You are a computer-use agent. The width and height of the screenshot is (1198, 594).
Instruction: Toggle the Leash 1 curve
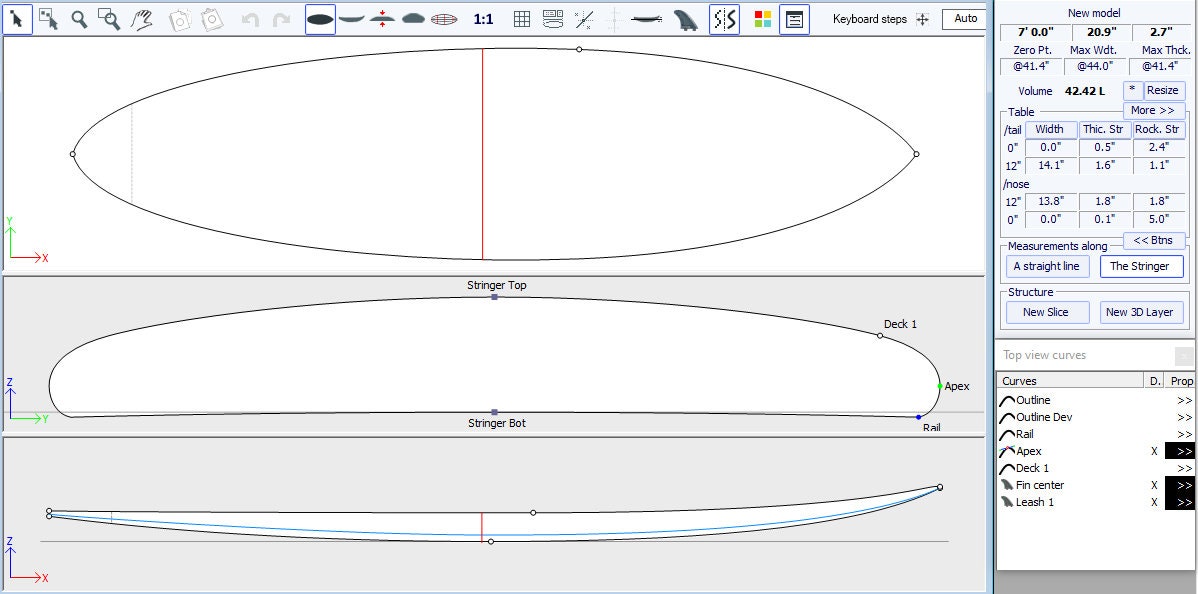pos(1155,501)
